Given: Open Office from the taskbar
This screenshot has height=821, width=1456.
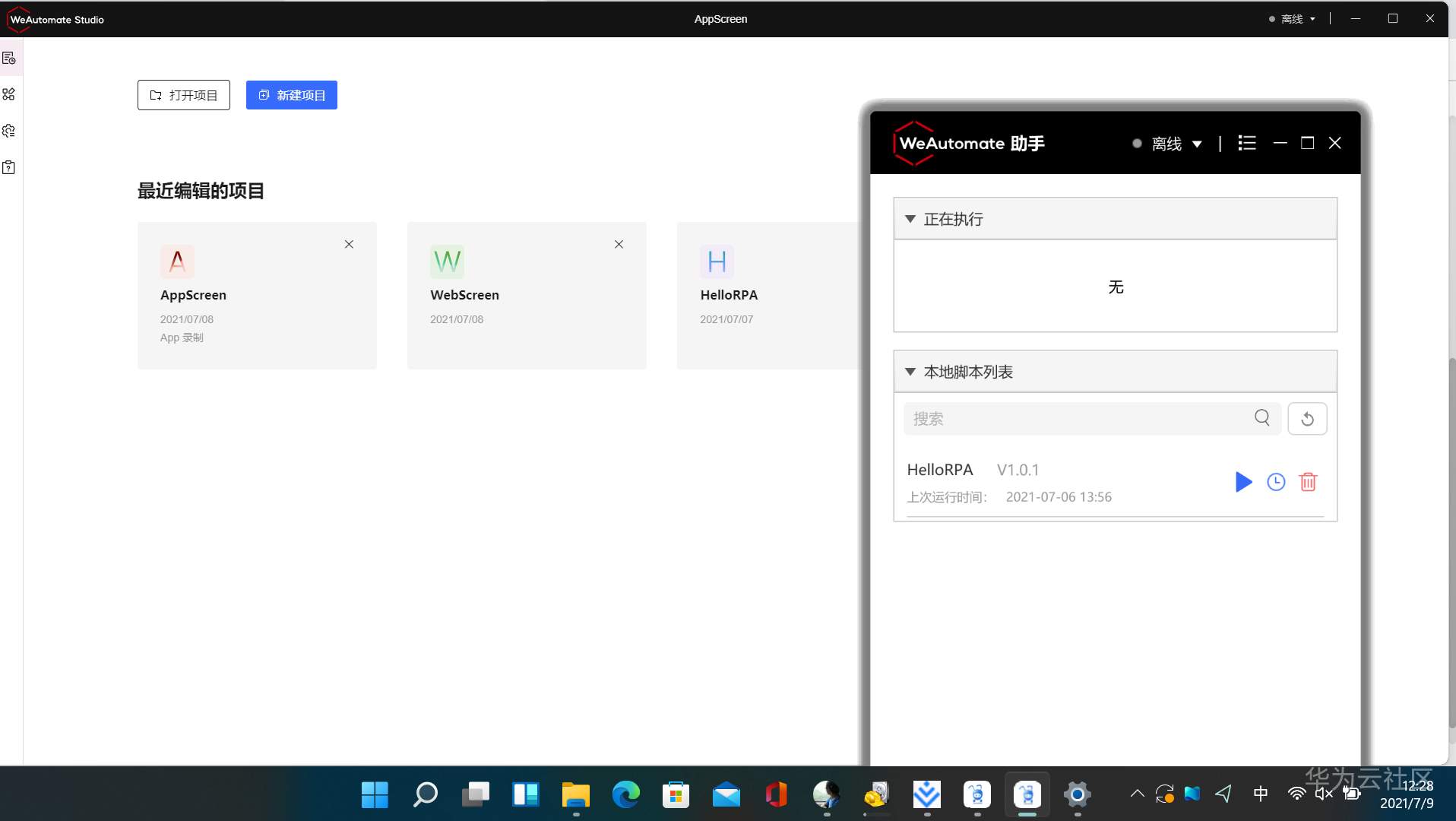Looking at the screenshot, I should 776,795.
